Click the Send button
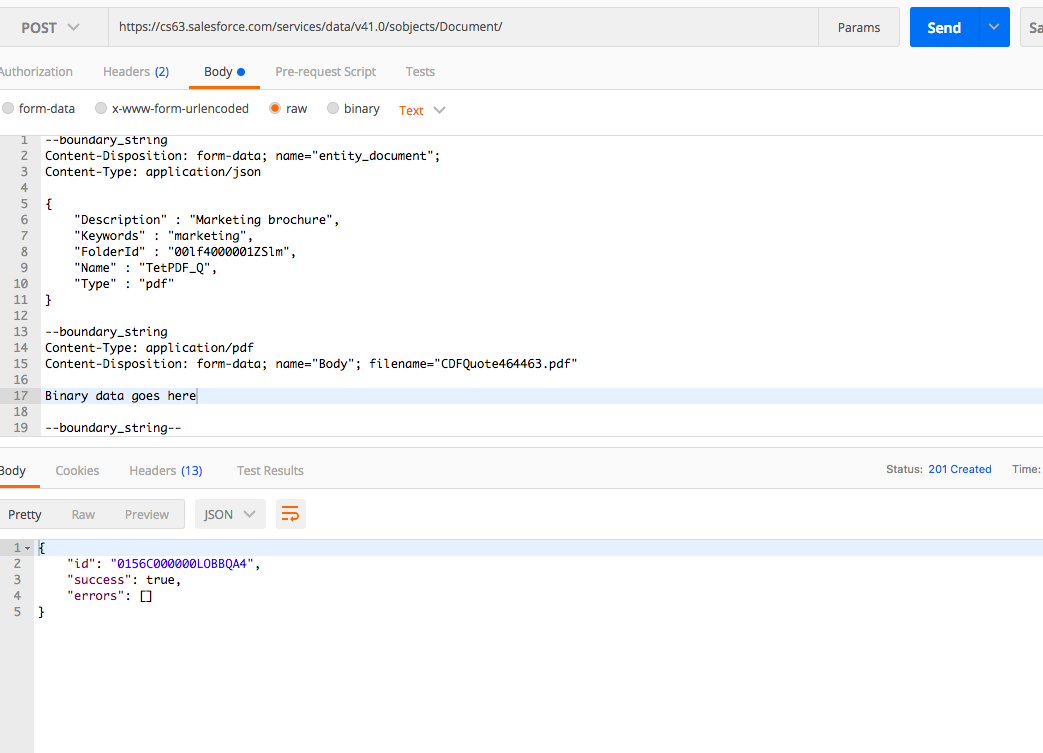 943,28
